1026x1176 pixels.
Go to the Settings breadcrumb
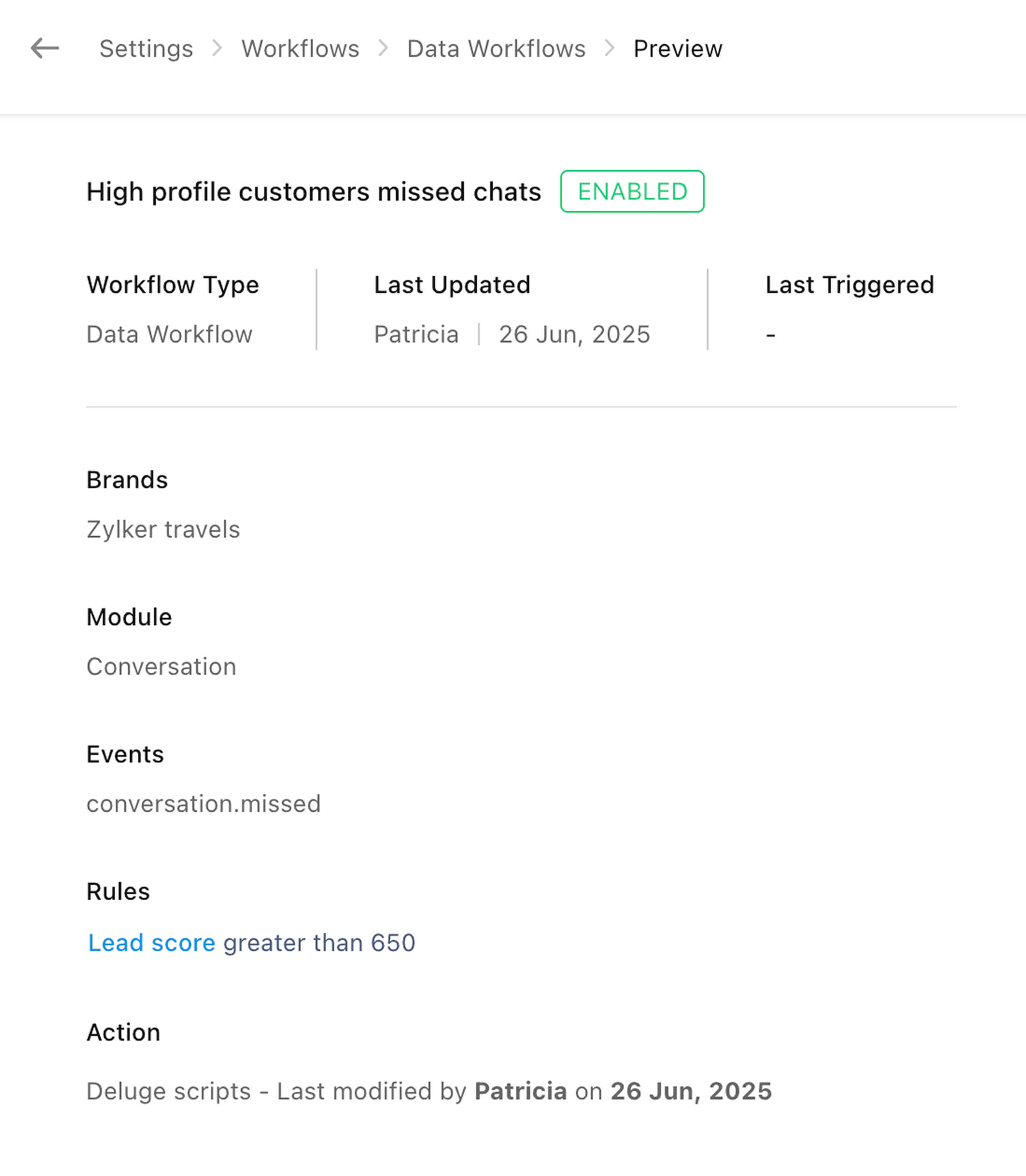coord(146,49)
